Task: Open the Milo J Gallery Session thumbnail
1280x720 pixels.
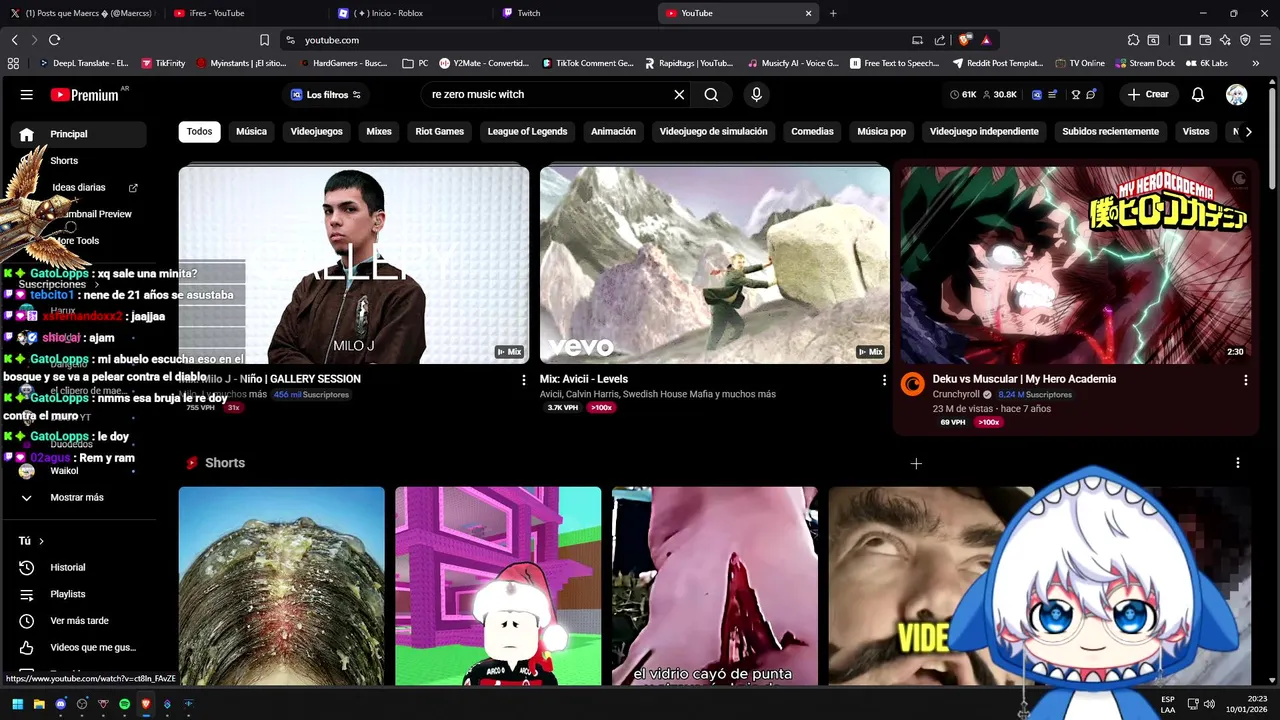Action: pyautogui.click(x=354, y=265)
